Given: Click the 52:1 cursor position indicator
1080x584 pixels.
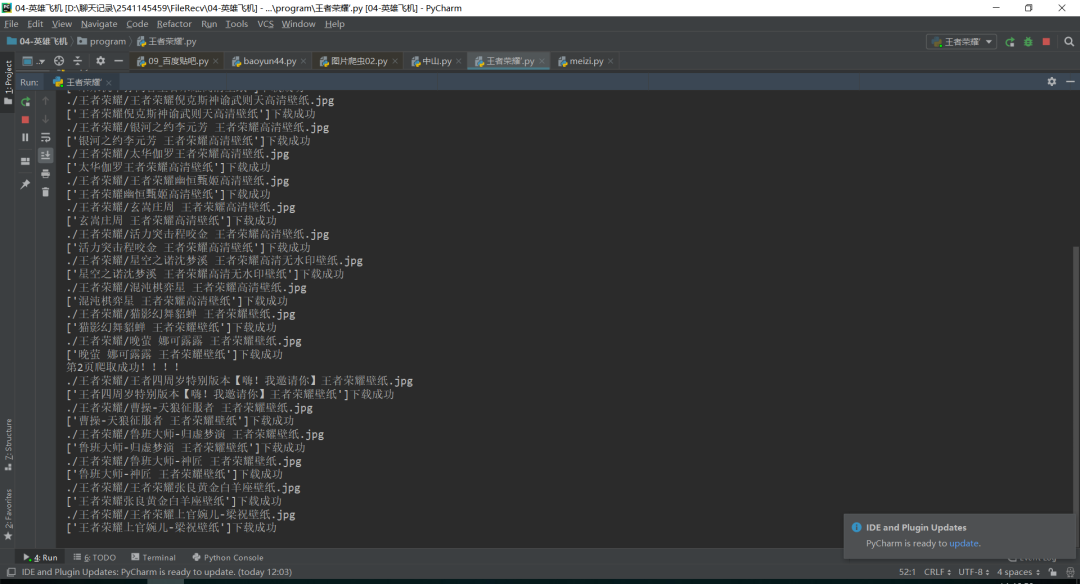Looking at the screenshot, I should 907,572.
